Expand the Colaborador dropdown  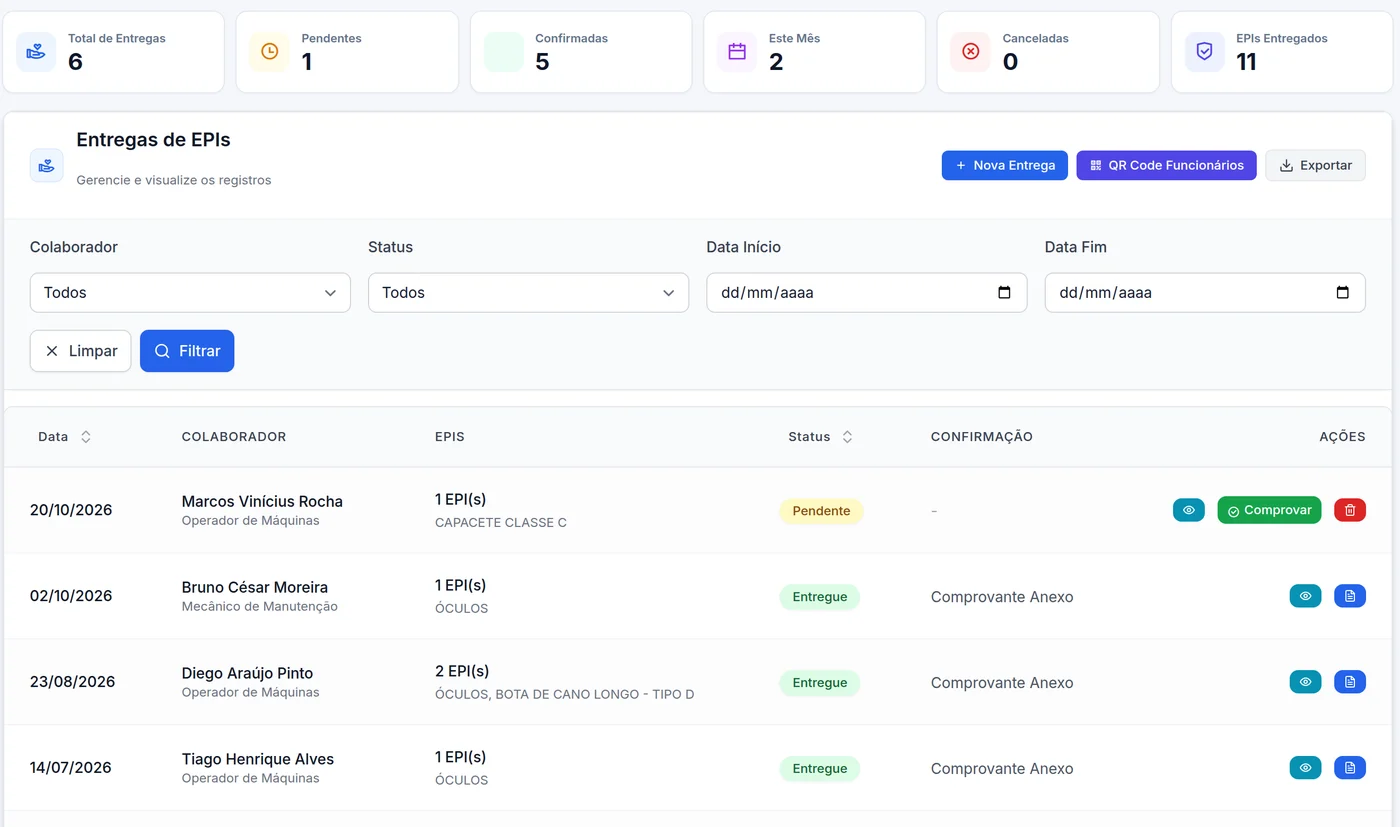click(190, 293)
